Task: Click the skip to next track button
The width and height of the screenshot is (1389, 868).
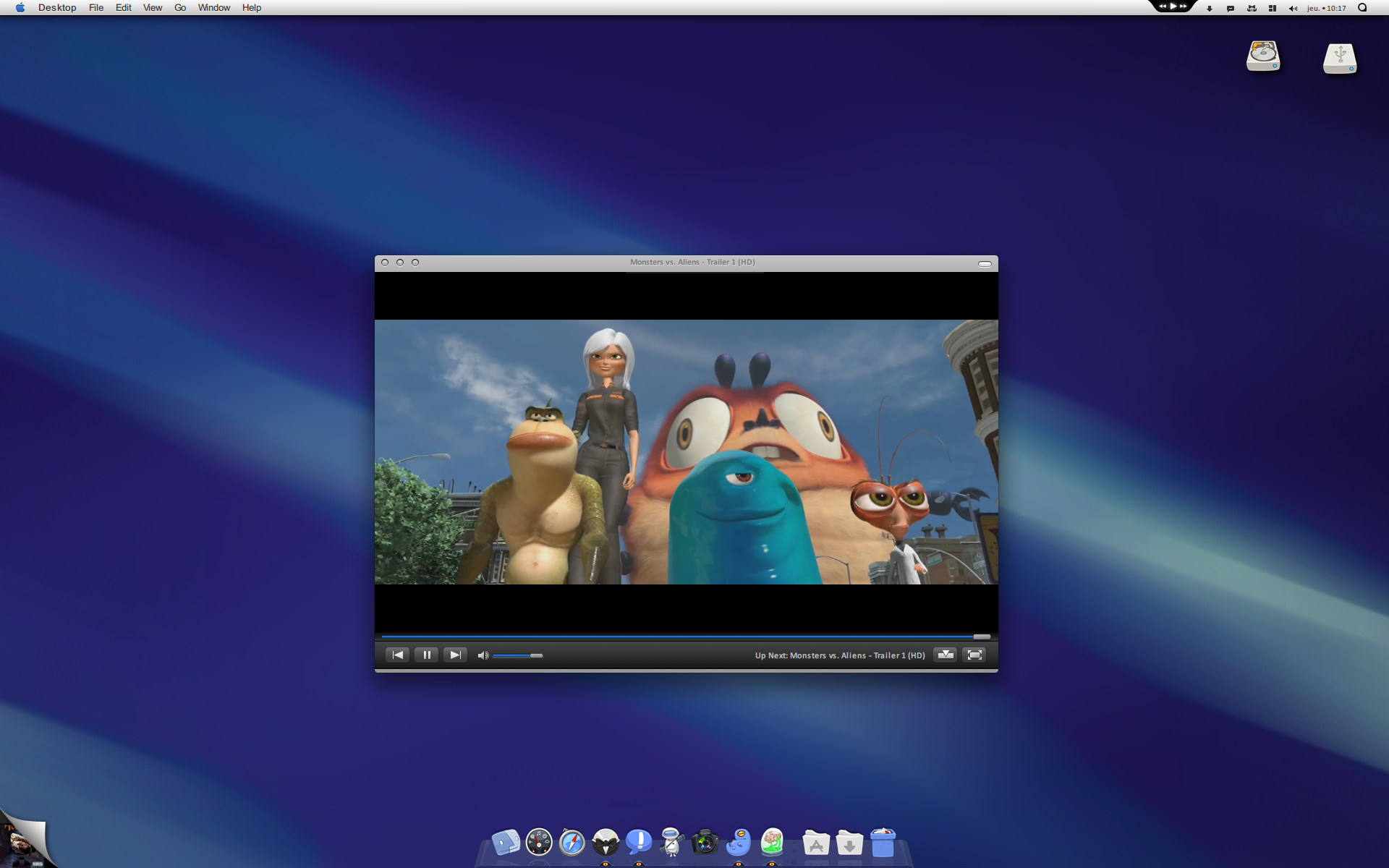Action: [455, 655]
